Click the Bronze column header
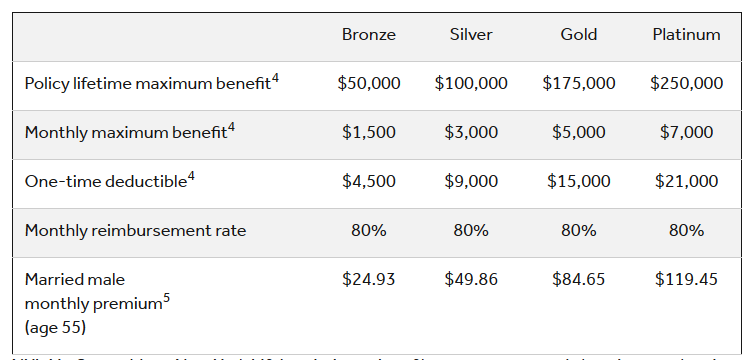The width and height of the screenshot is (748, 360). (369, 35)
